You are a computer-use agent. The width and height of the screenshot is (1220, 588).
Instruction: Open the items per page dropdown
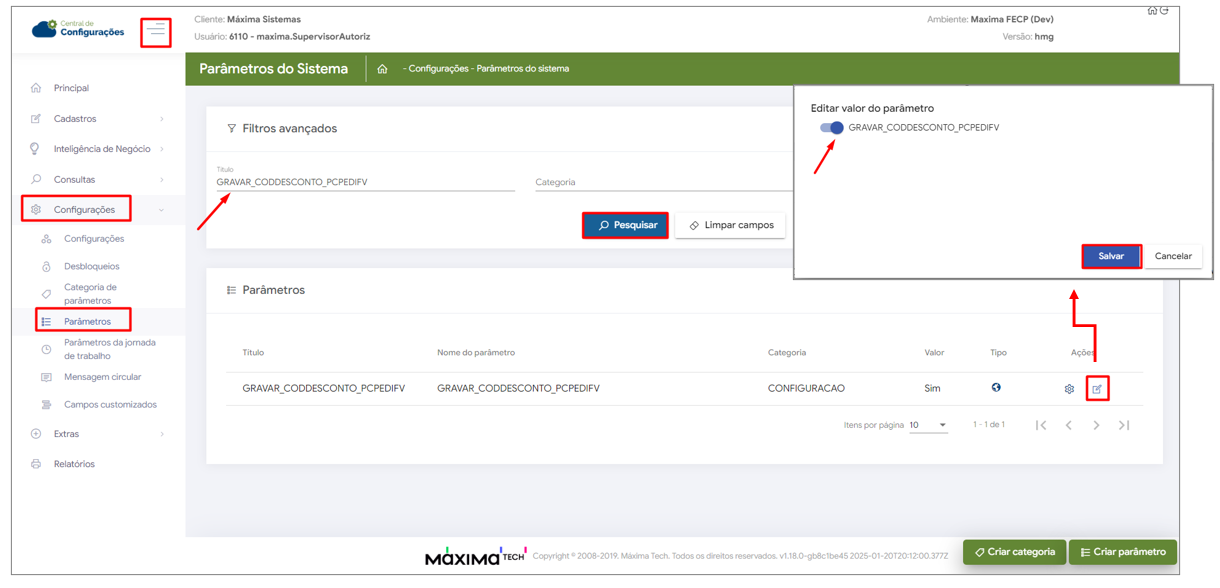pyautogui.click(x=928, y=426)
